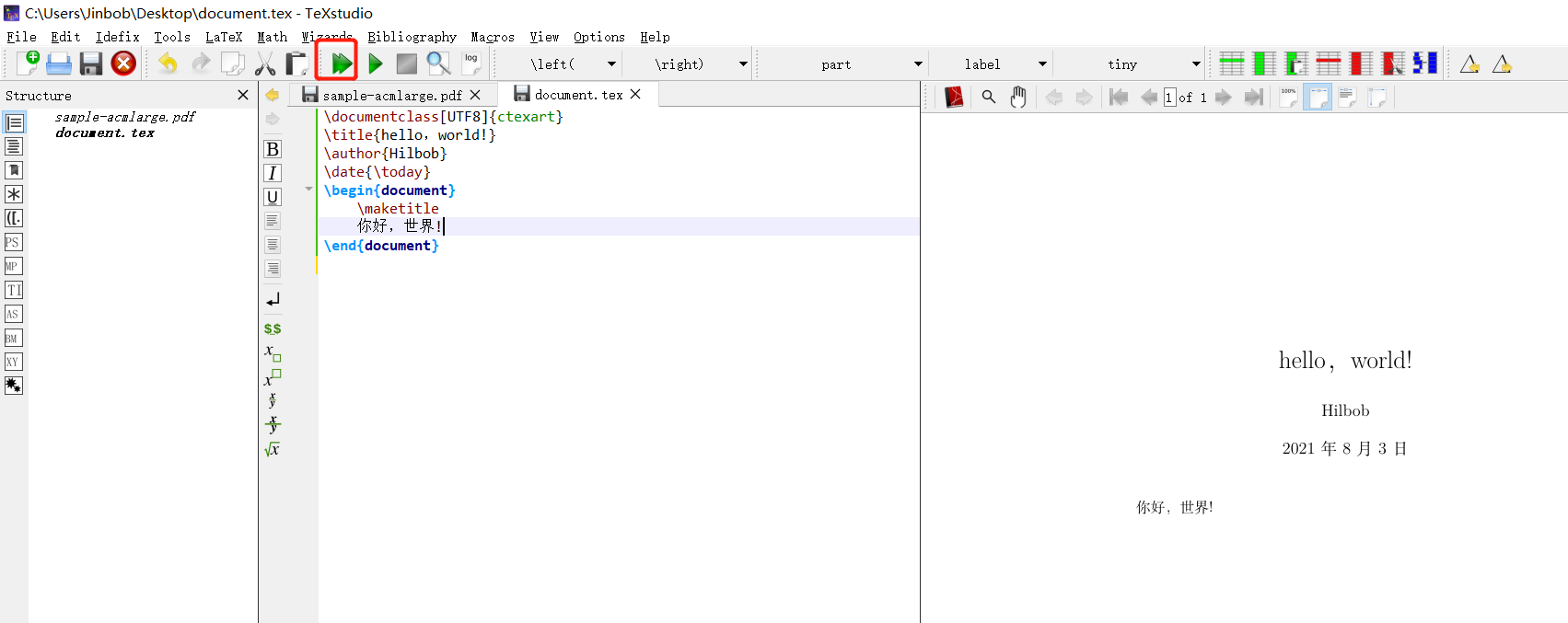Image resolution: width=1568 pixels, height=623 pixels.
Task: Open the viewer with the magnifier page icon
Action: [438, 63]
